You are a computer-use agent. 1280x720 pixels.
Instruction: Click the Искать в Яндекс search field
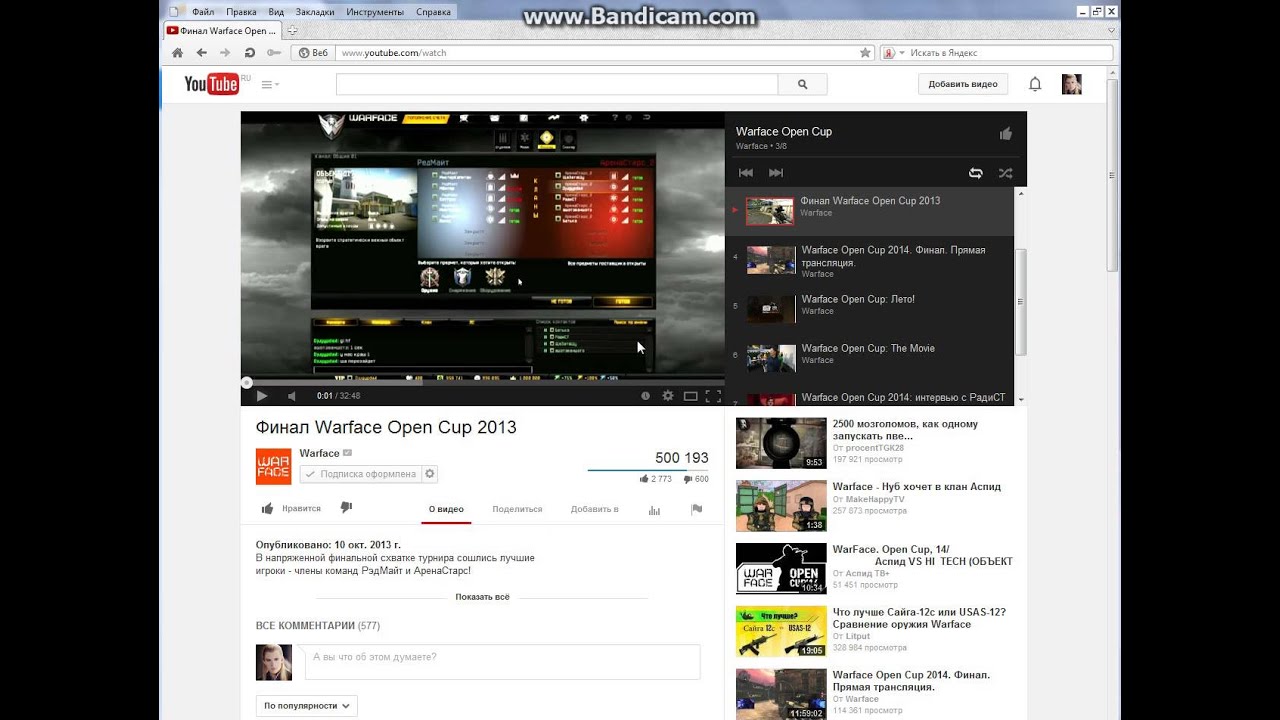(1009, 53)
